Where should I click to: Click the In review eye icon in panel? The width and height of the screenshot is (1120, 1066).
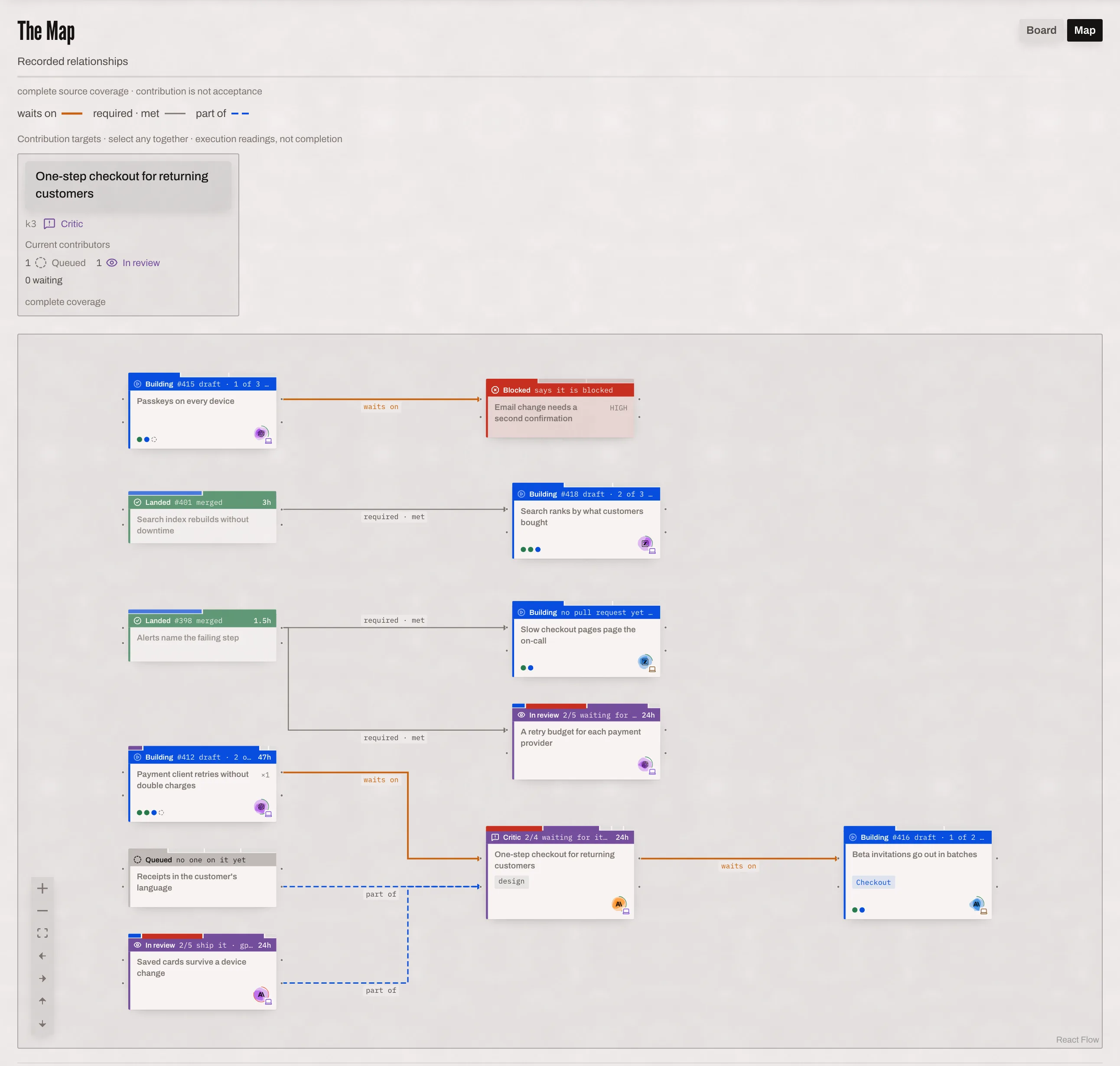pyautogui.click(x=112, y=263)
